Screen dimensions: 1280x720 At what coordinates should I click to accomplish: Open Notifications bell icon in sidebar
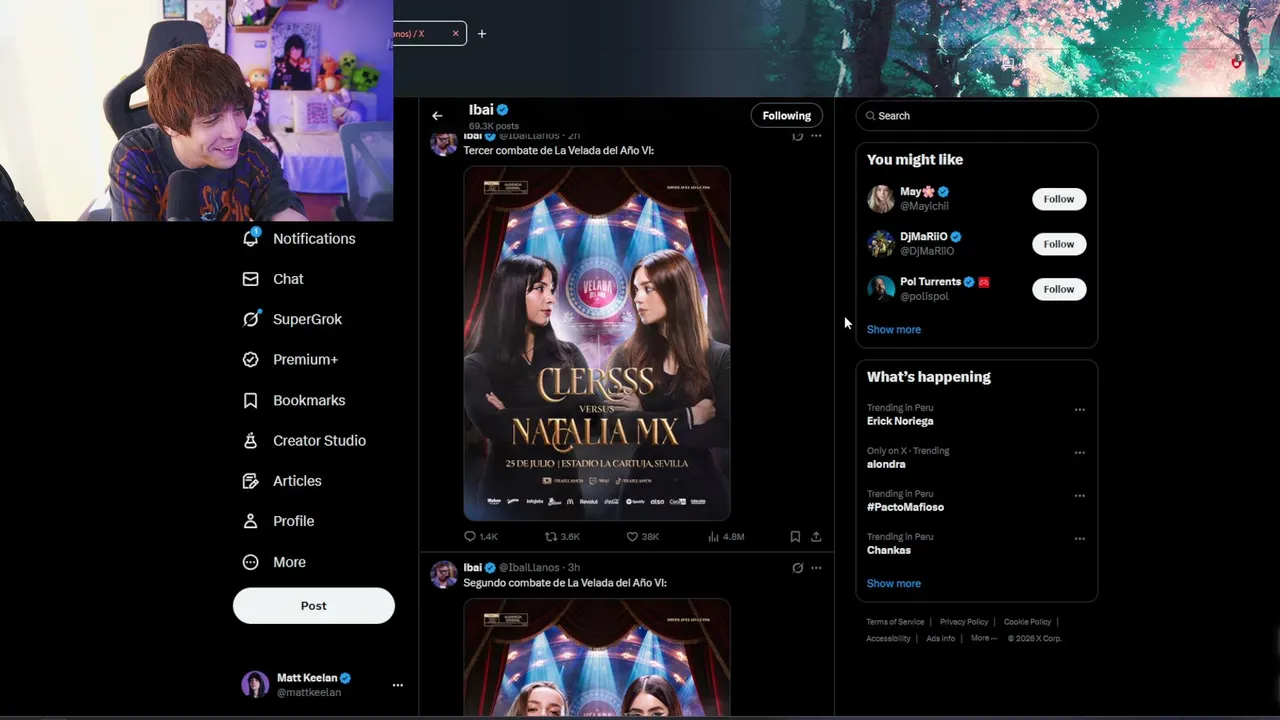coord(251,238)
